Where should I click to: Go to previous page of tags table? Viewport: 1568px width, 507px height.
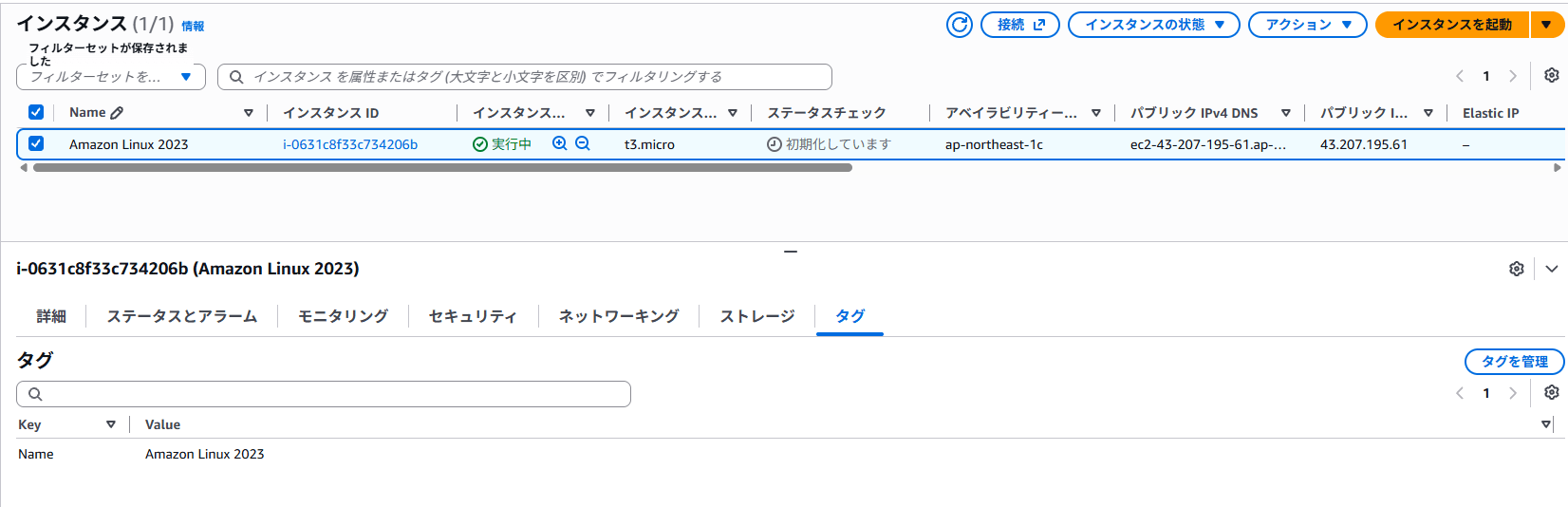1460,393
